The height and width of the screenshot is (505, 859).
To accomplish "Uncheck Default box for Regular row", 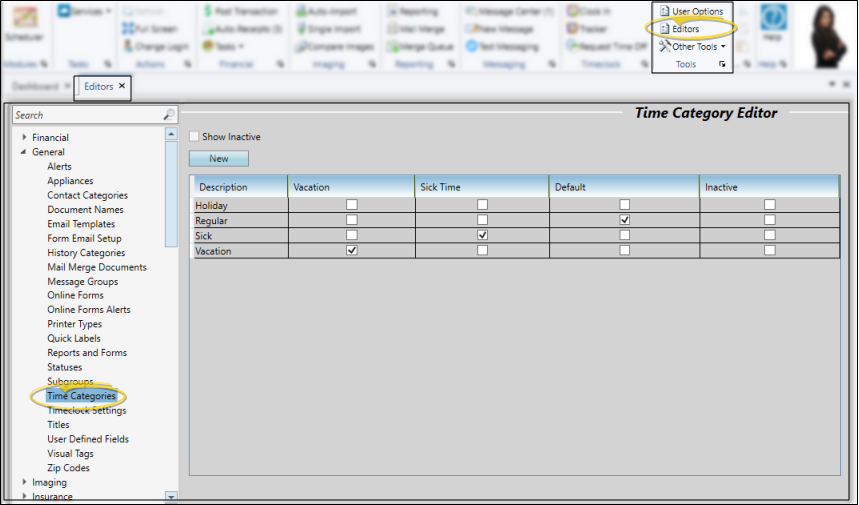I will [624, 220].
